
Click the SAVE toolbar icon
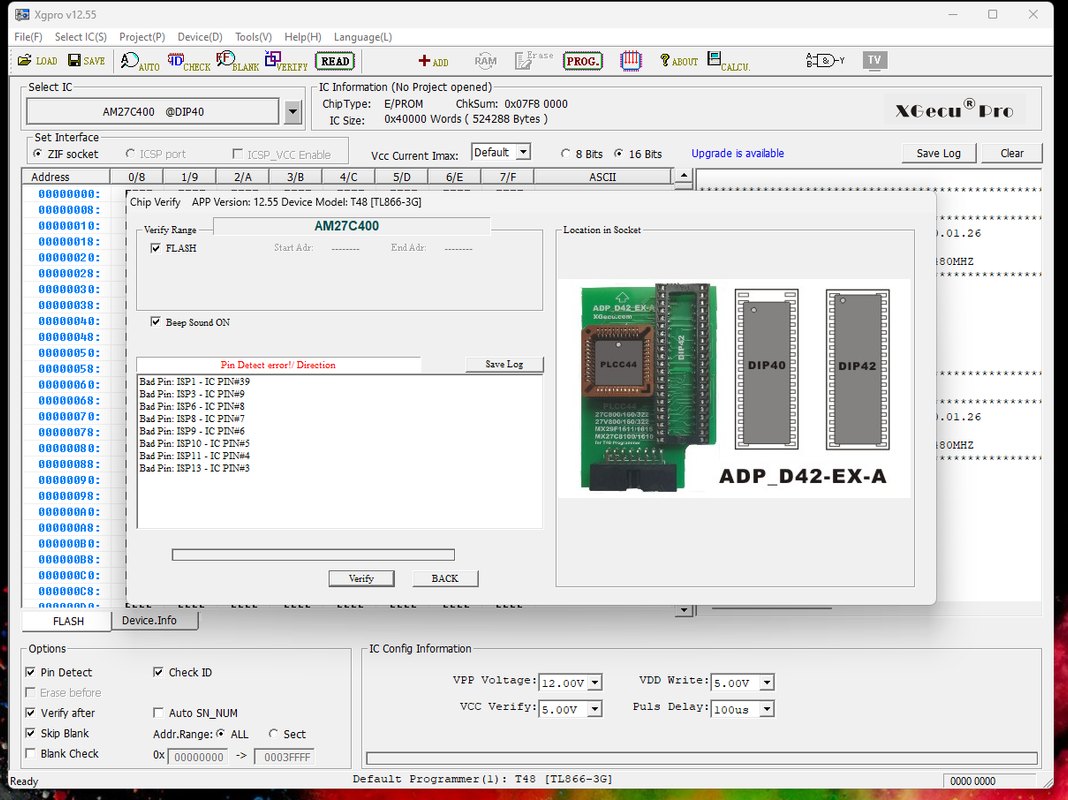(87, 61)
